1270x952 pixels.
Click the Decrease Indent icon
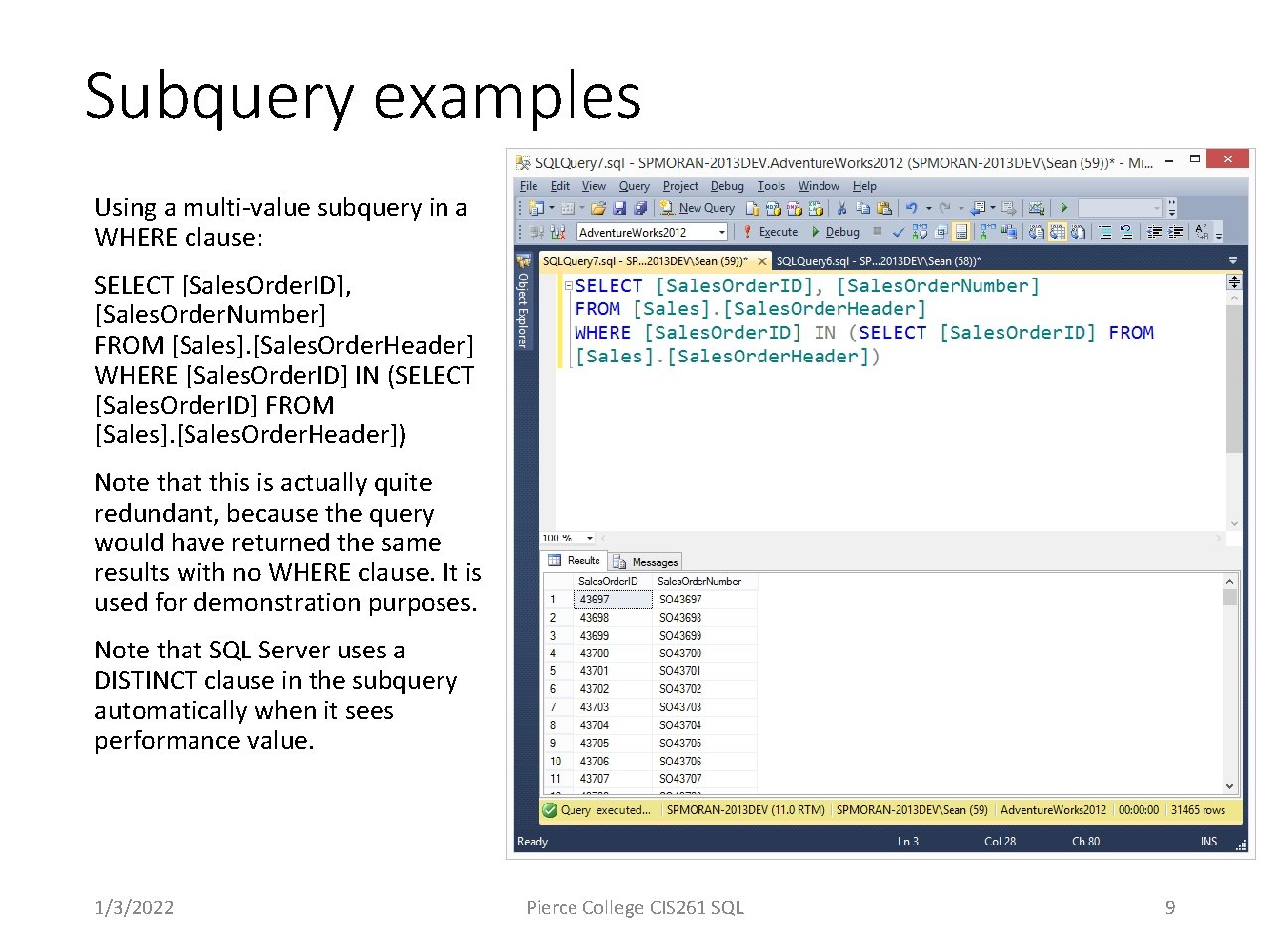pyautogui.click(x=1154, y=232)
